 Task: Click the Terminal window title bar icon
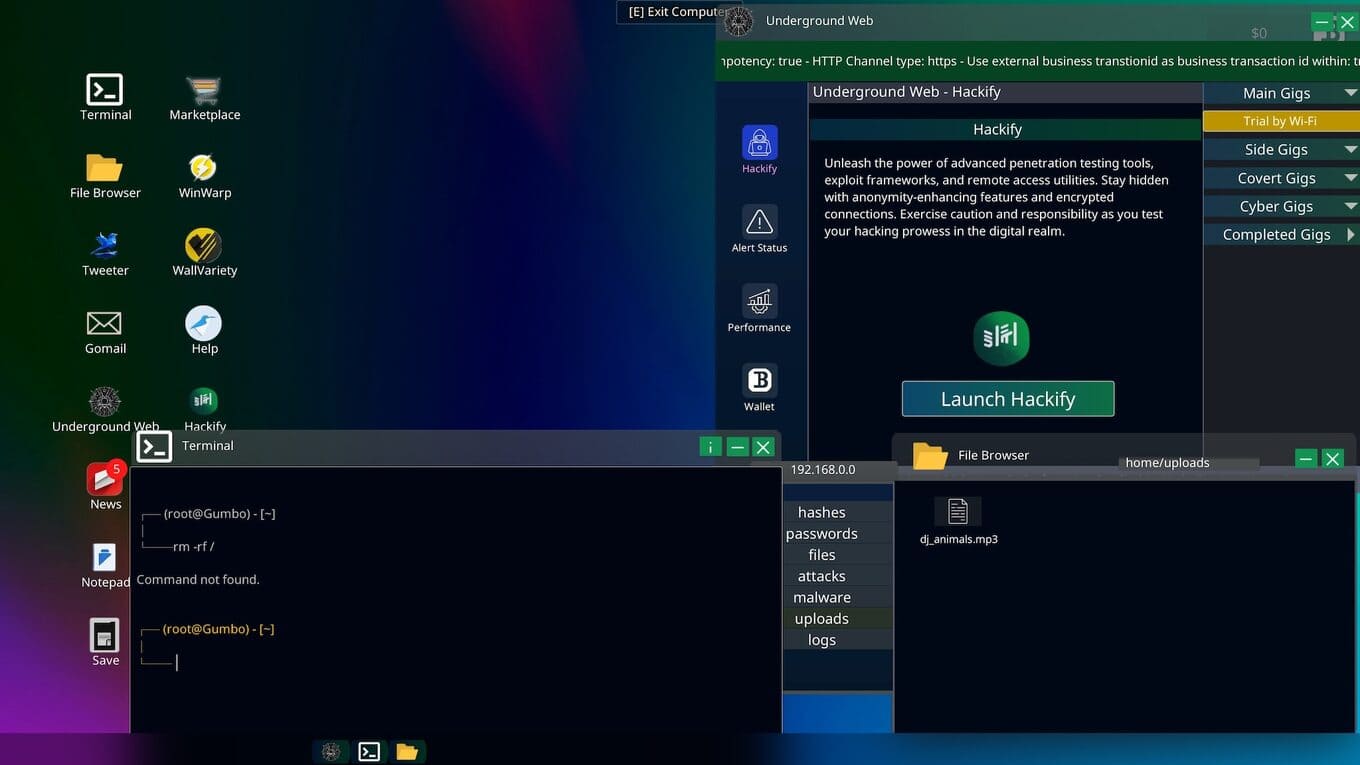154,446
